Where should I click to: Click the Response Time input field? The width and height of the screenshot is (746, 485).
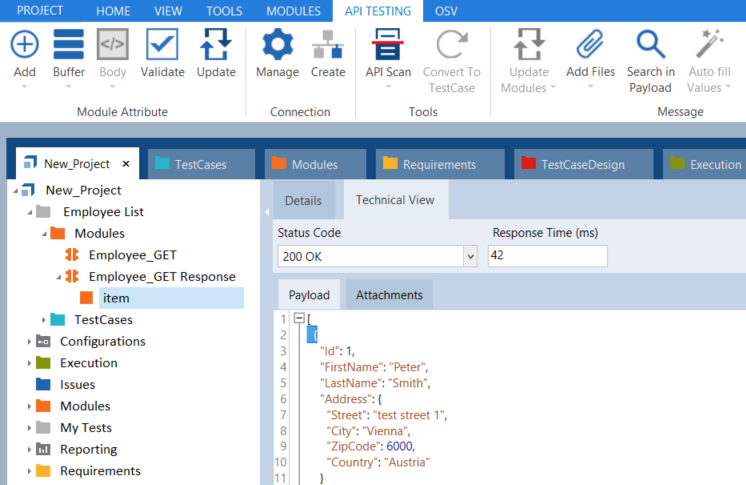point(547,257)
